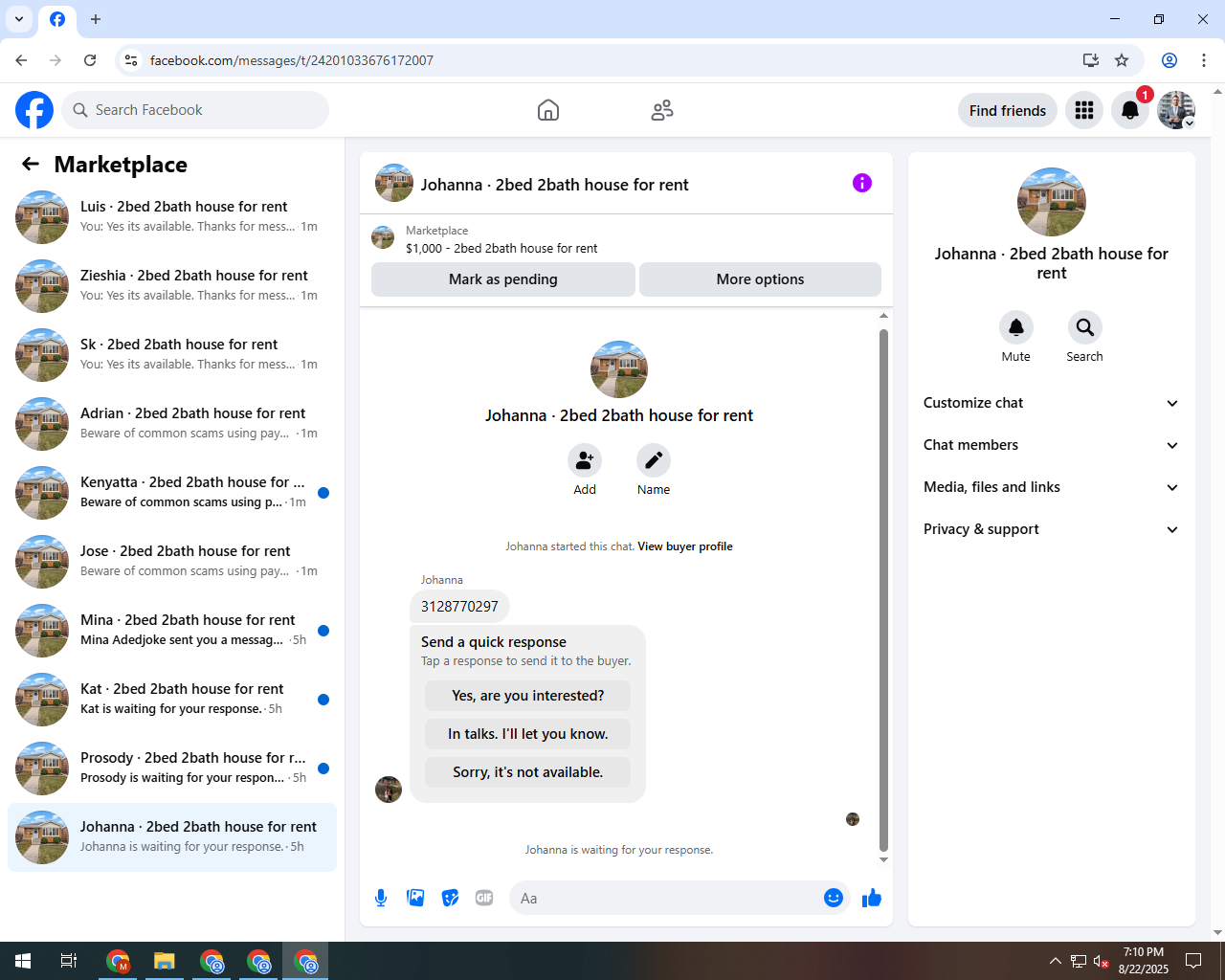Open Adrian 2bed 2bath conversation
Viewport: 1225px width, 980px height.
pos(172,424)
